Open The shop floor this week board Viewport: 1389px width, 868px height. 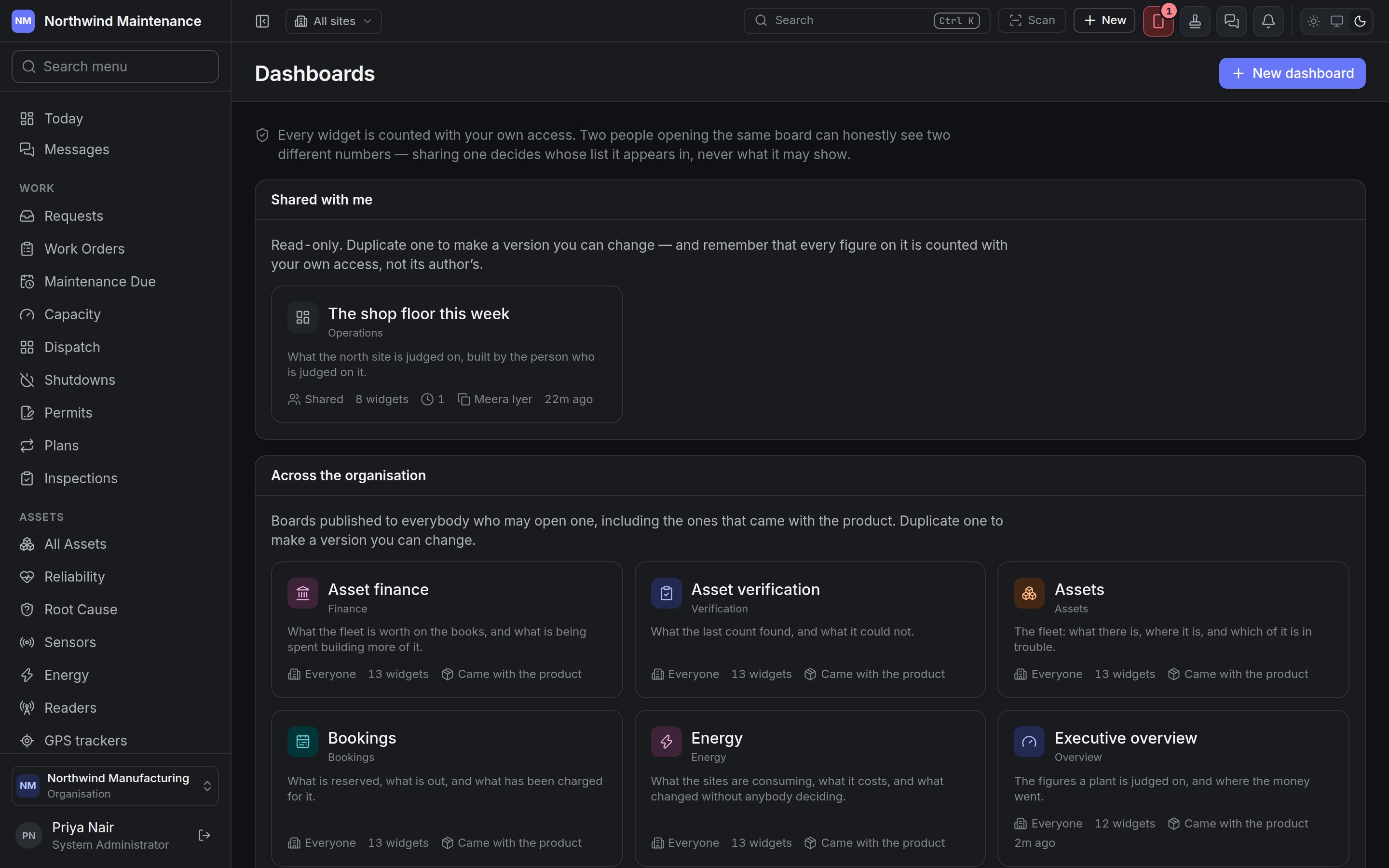[447, 354]
